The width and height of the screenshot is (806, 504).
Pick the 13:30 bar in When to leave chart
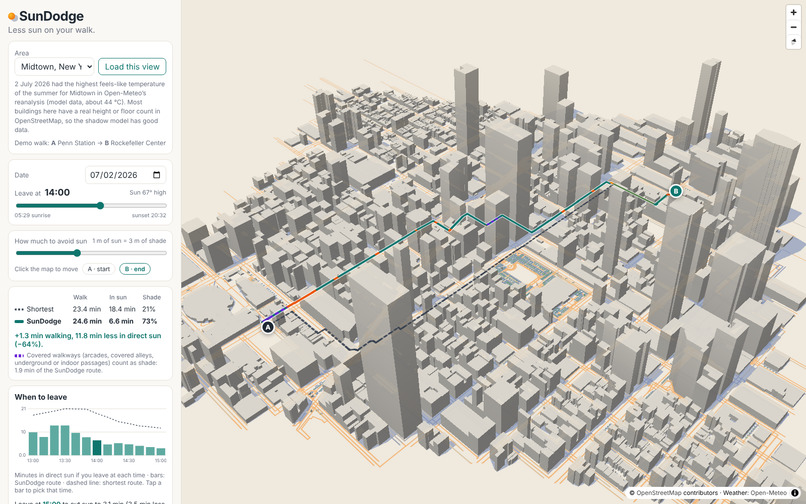click(65, 440)
